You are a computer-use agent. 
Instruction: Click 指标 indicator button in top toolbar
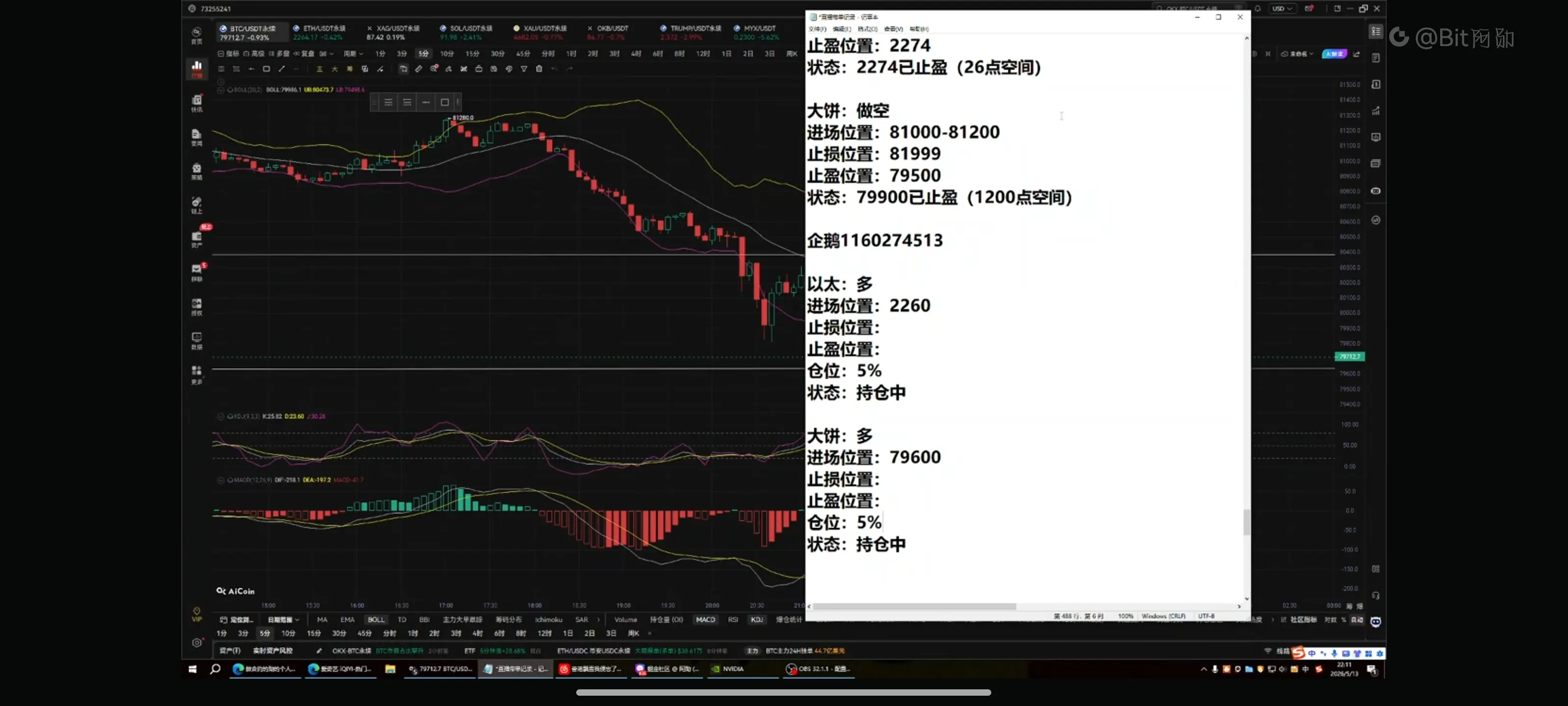coord(229,53)
